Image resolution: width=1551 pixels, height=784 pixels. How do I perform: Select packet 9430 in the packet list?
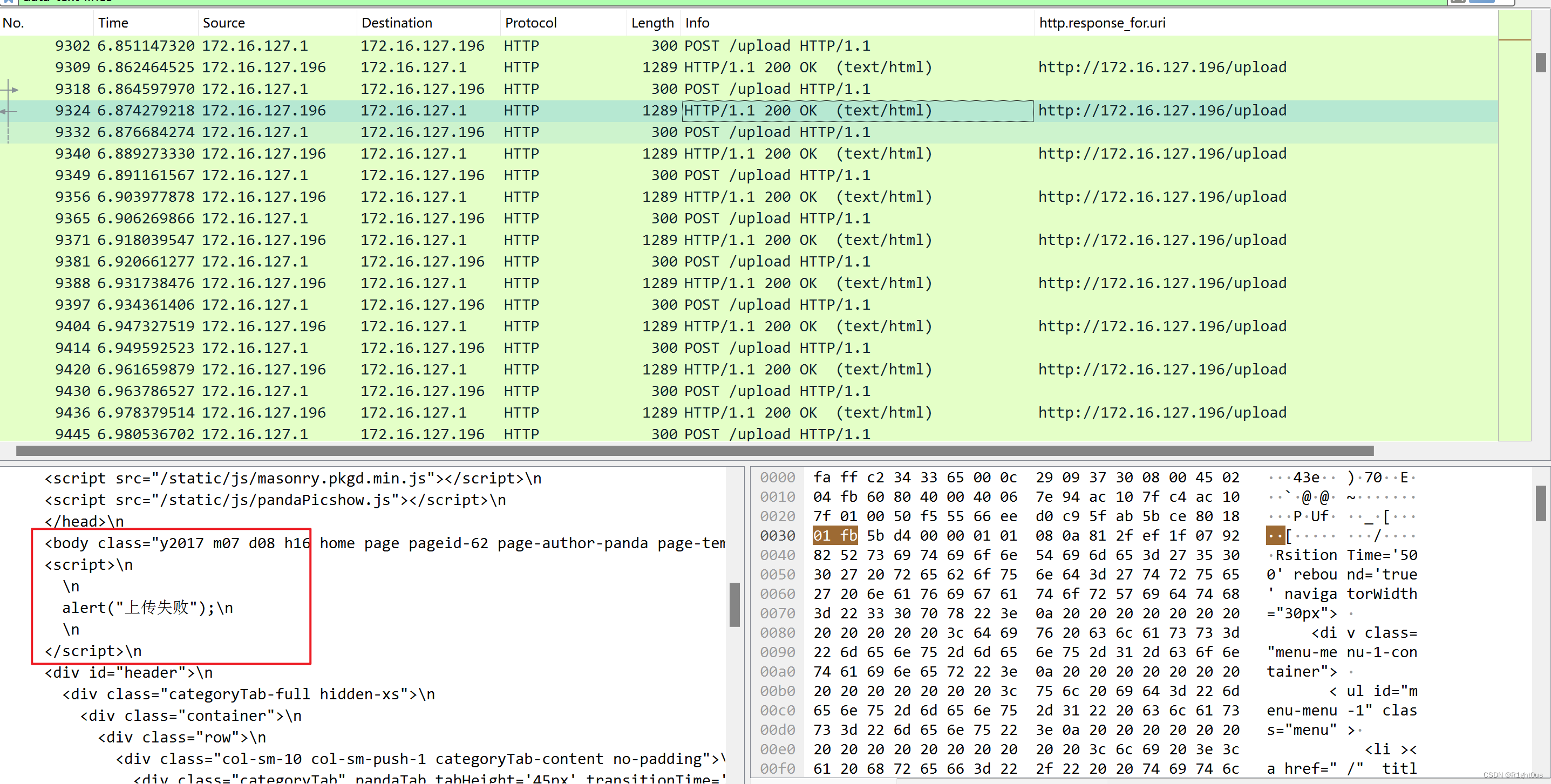(749, 392)
